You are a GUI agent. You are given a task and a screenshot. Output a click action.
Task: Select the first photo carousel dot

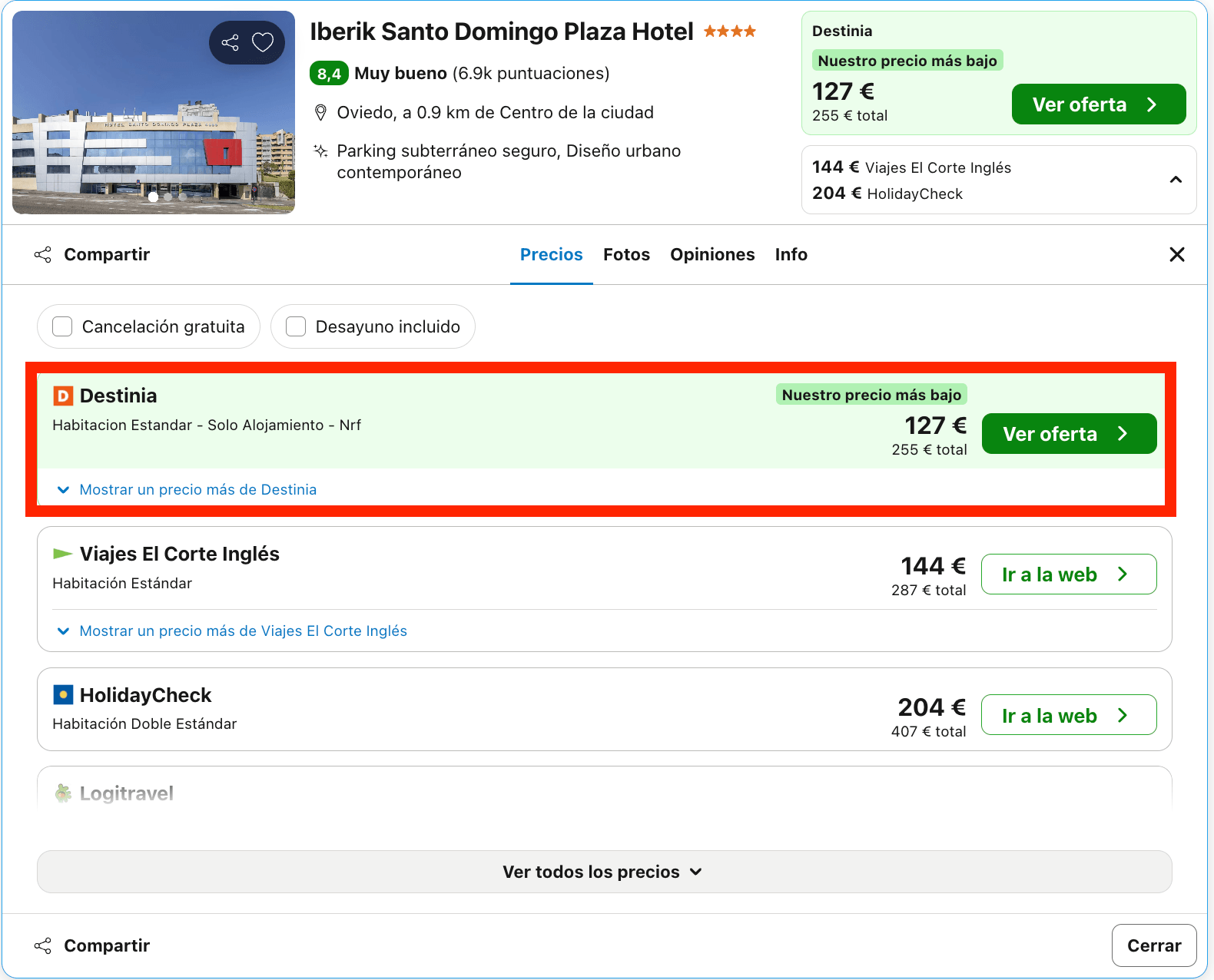click(154, 197)
